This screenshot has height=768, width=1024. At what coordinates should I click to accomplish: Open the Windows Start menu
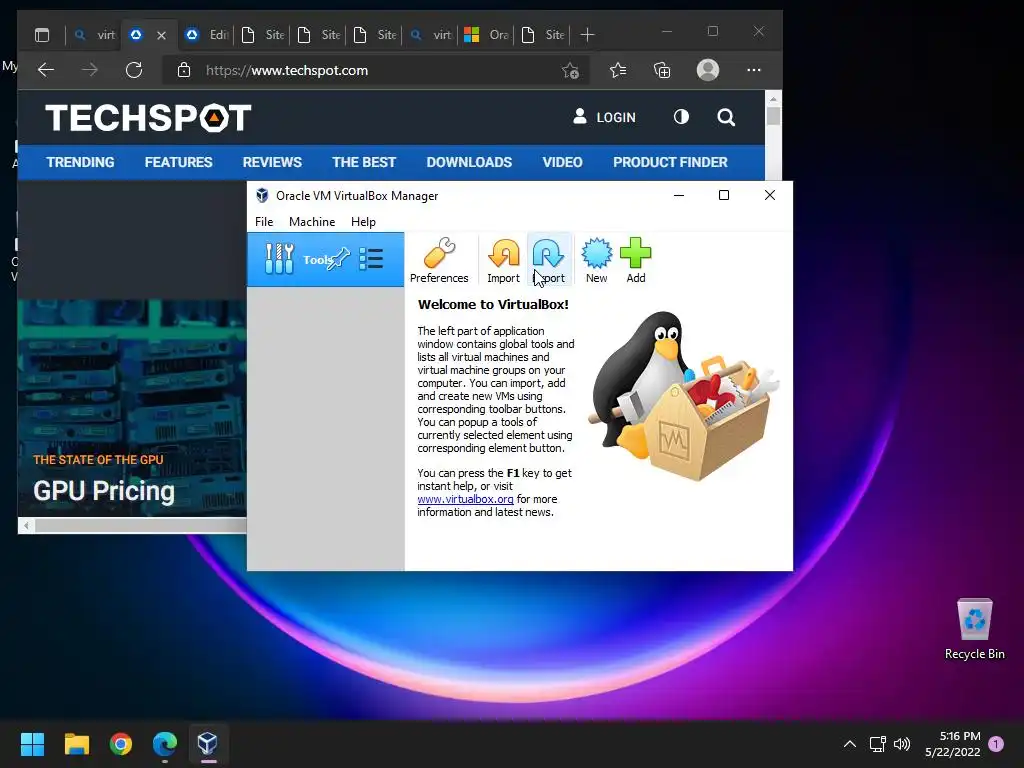(x=32, y=744)
